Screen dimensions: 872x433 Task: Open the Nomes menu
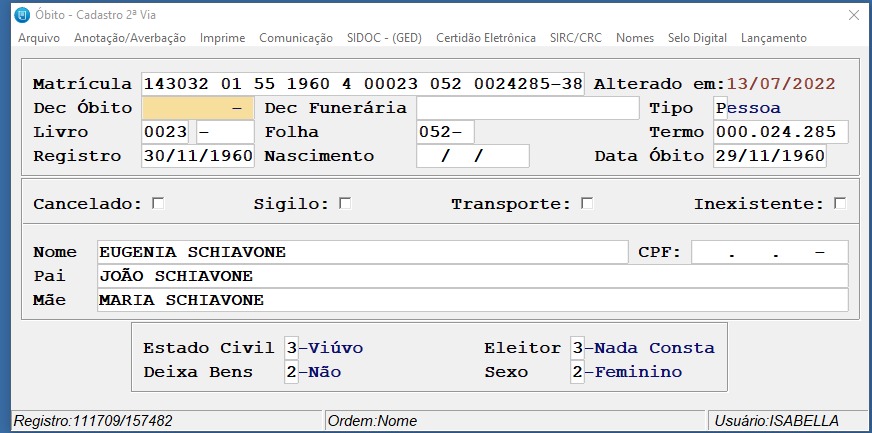pyautogui.click(x=635, y=38)
